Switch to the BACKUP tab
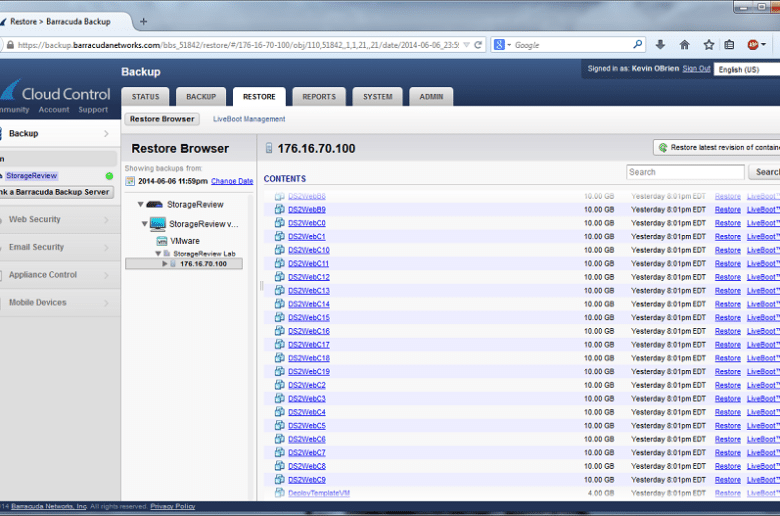The height and width of the screenshot is (516, 780). tap(201, 97)
